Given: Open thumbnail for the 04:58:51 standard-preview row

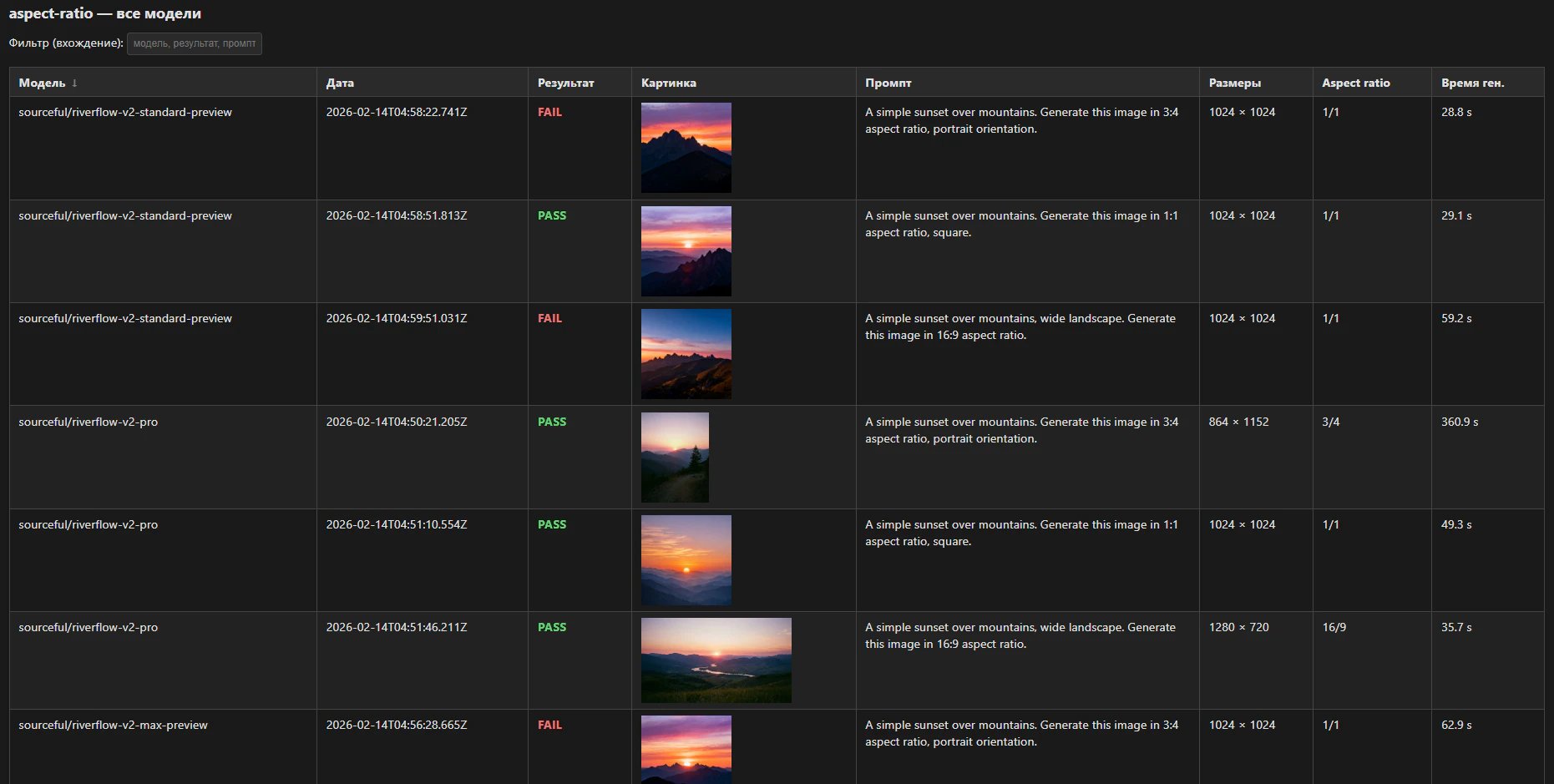Looking at the screenshot, I should (x=686, y=251).
